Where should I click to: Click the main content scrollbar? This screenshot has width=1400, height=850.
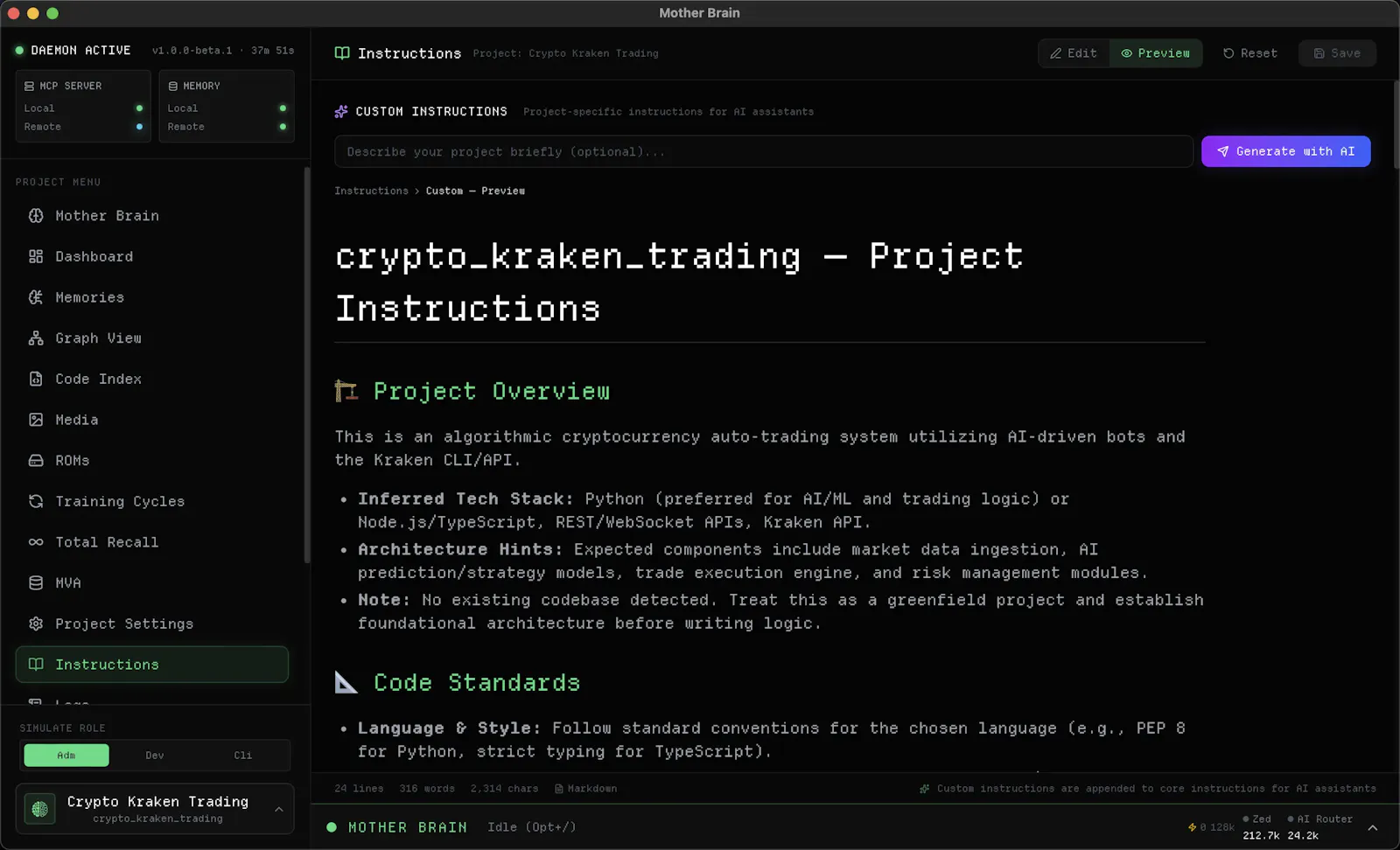click(x=1396, y=124)
